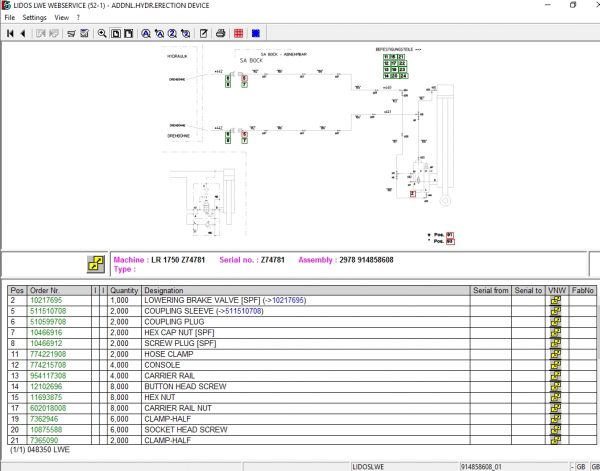
Task: Click the 914858608_01 status bar entry
Action: pyautogui.click(x=481, y=467)
